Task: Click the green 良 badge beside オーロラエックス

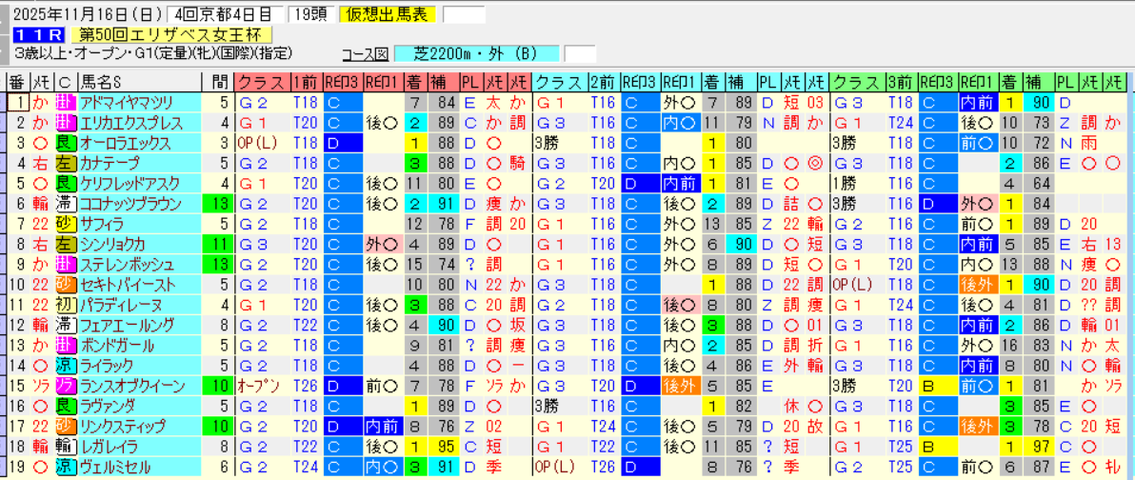Action: [x=65, y=142]
